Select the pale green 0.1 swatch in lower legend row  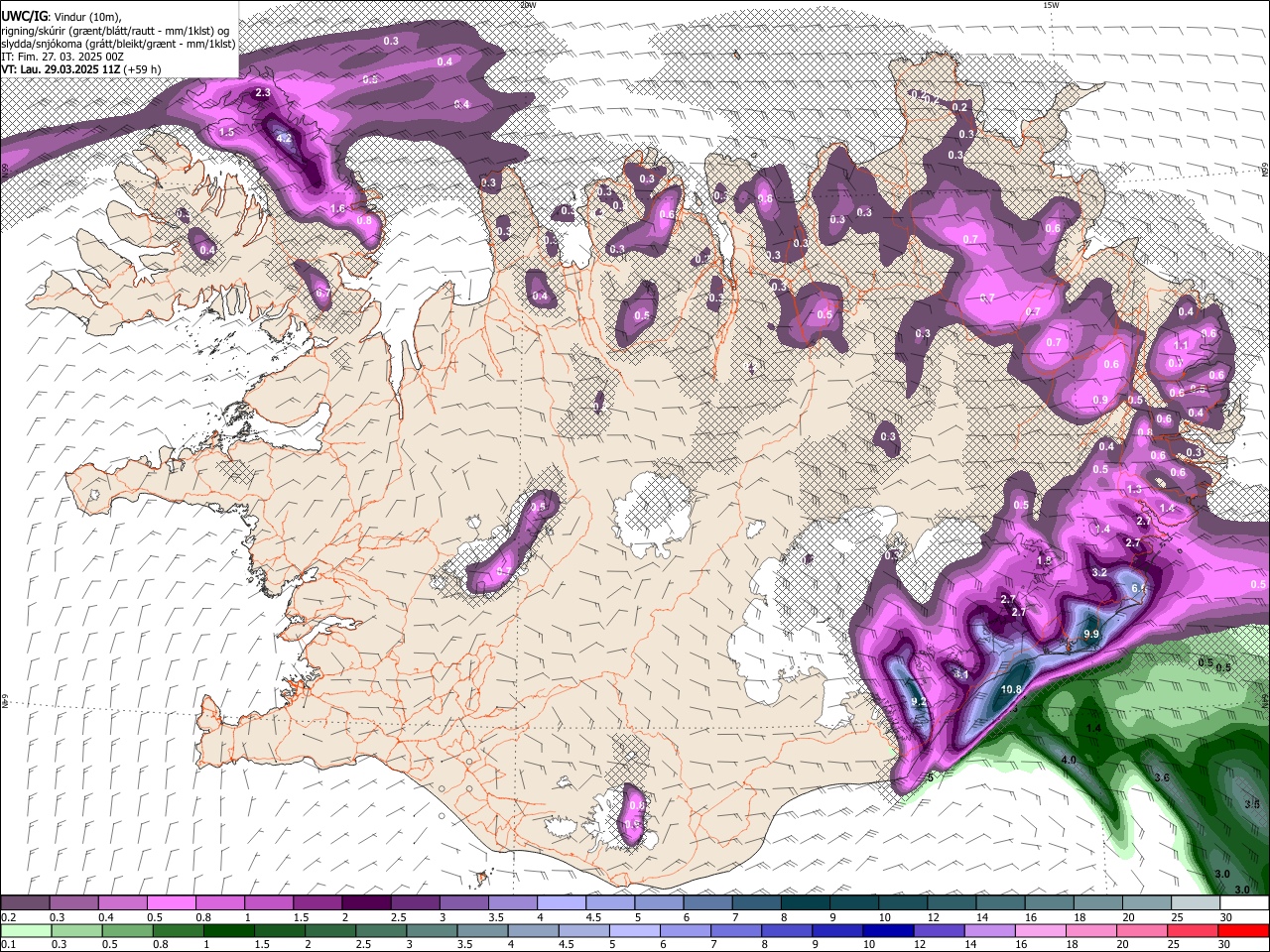point(26,931)
